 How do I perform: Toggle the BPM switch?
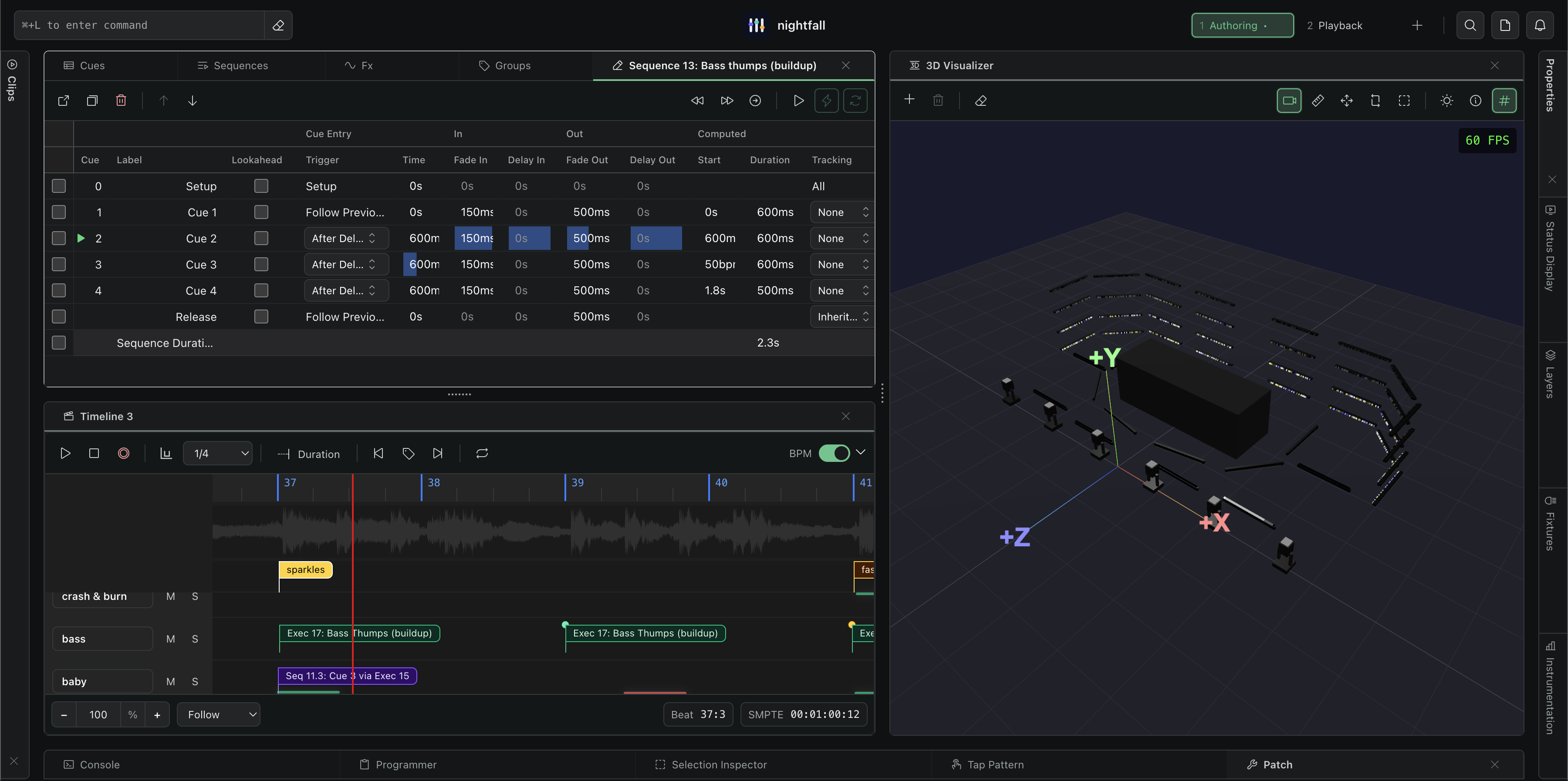coord(834,453)
